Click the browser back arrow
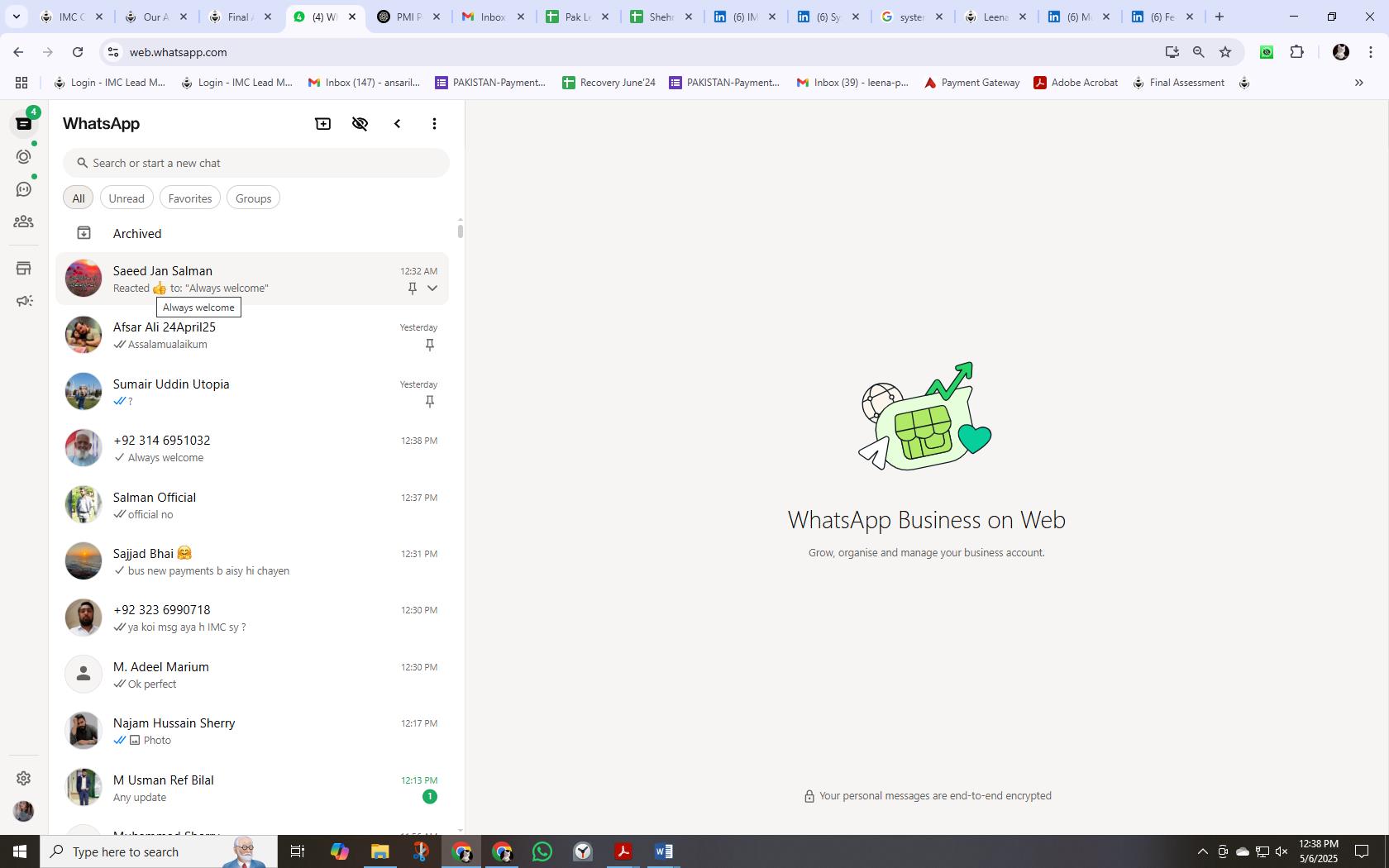1389x868 pixels. coord(18,52)
